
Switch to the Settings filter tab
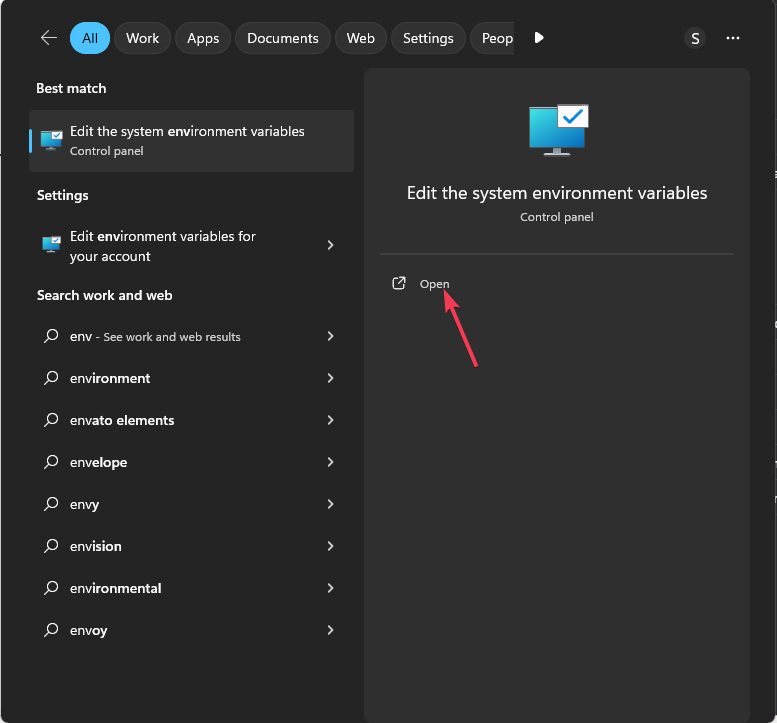pos(428,38)
